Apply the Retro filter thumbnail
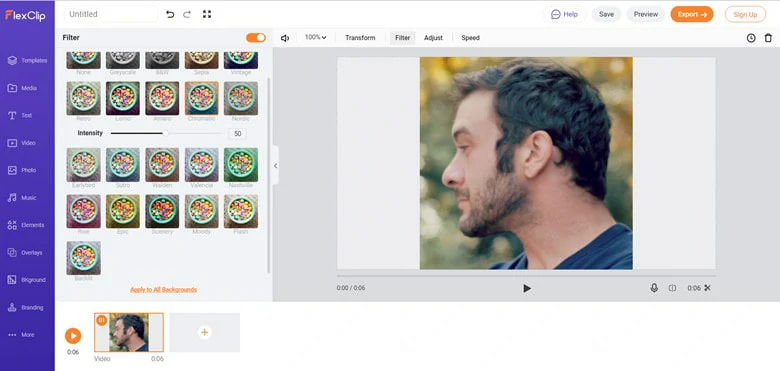Screen dimensions: 780x371 click(x=84, y=98)
